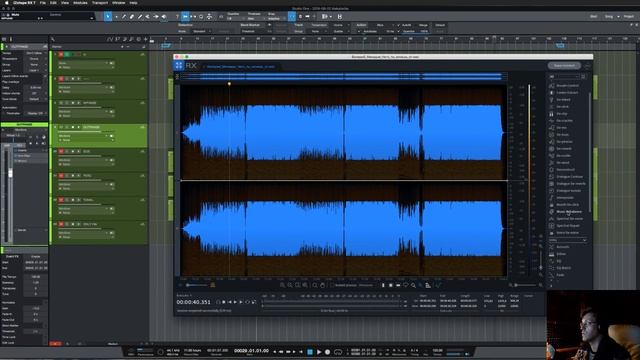
Task: Toggle Instant process checkbox in RX
Action: [332, 285]
